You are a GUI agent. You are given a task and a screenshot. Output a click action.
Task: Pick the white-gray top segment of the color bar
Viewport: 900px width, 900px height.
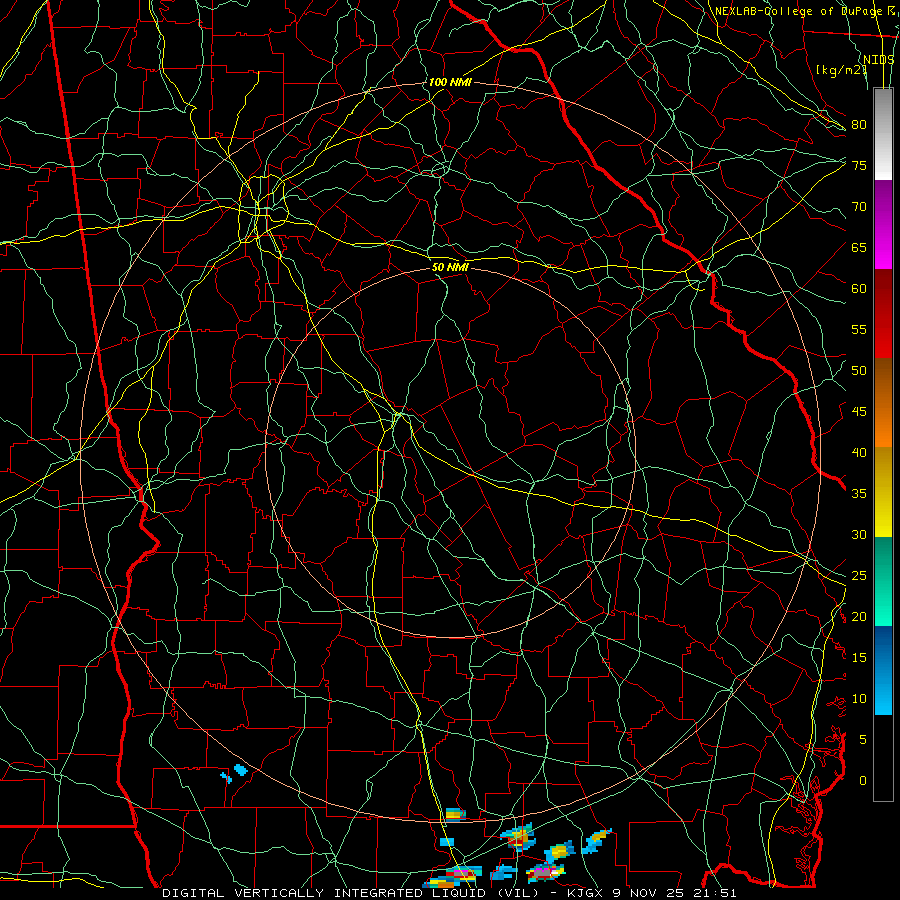coord(883,135)
